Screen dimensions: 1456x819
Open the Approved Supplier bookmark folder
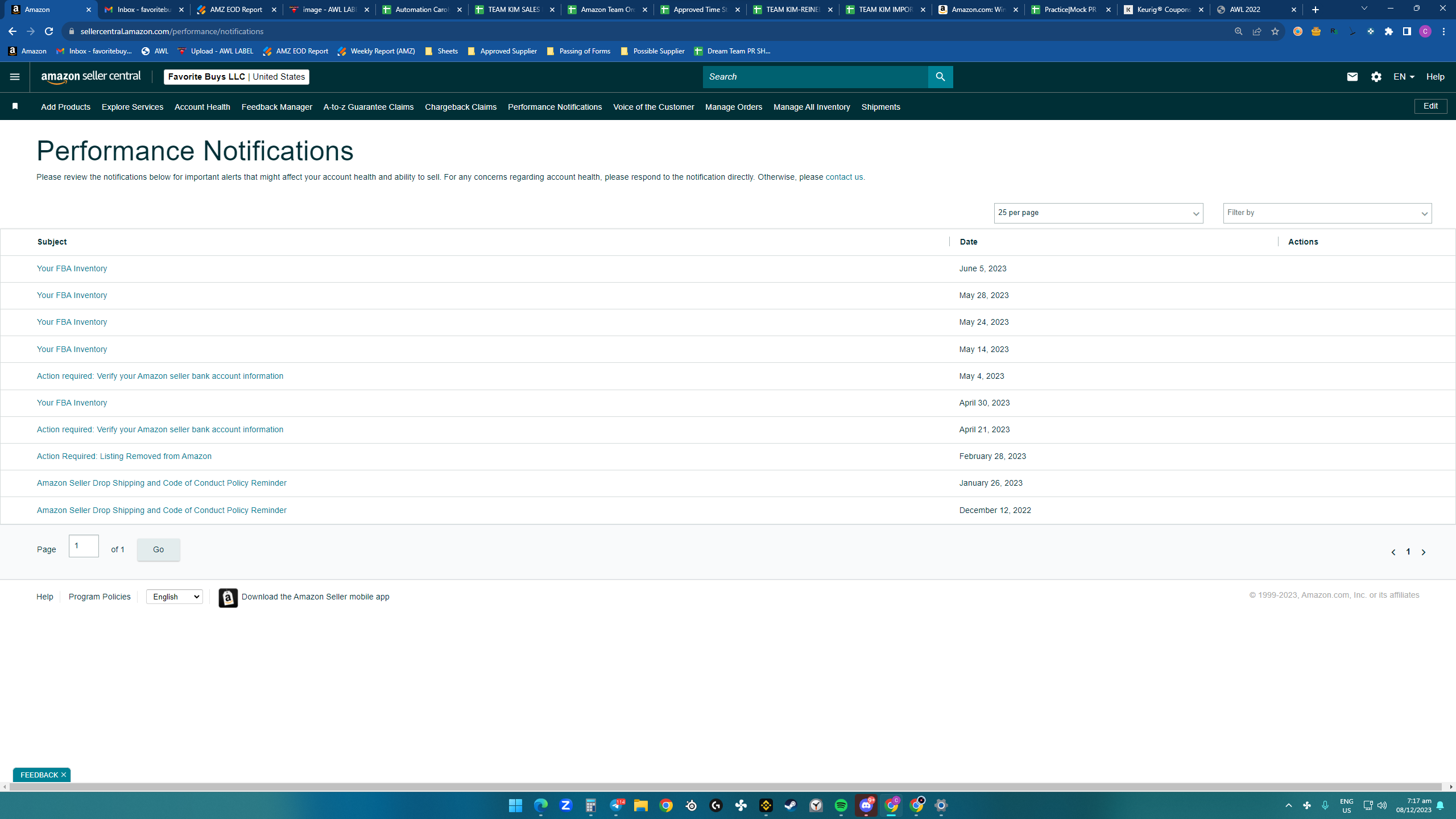(x=502, y=51)
